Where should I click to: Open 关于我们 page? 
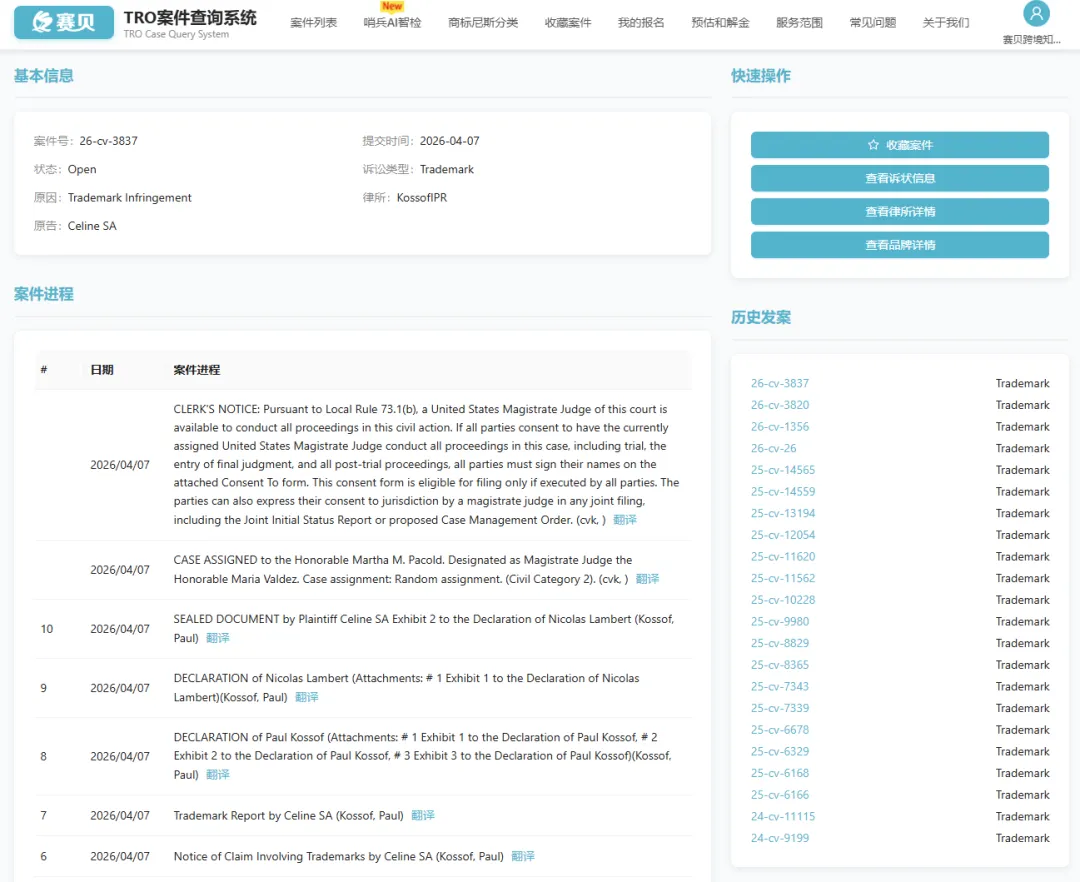coord(946,23)
